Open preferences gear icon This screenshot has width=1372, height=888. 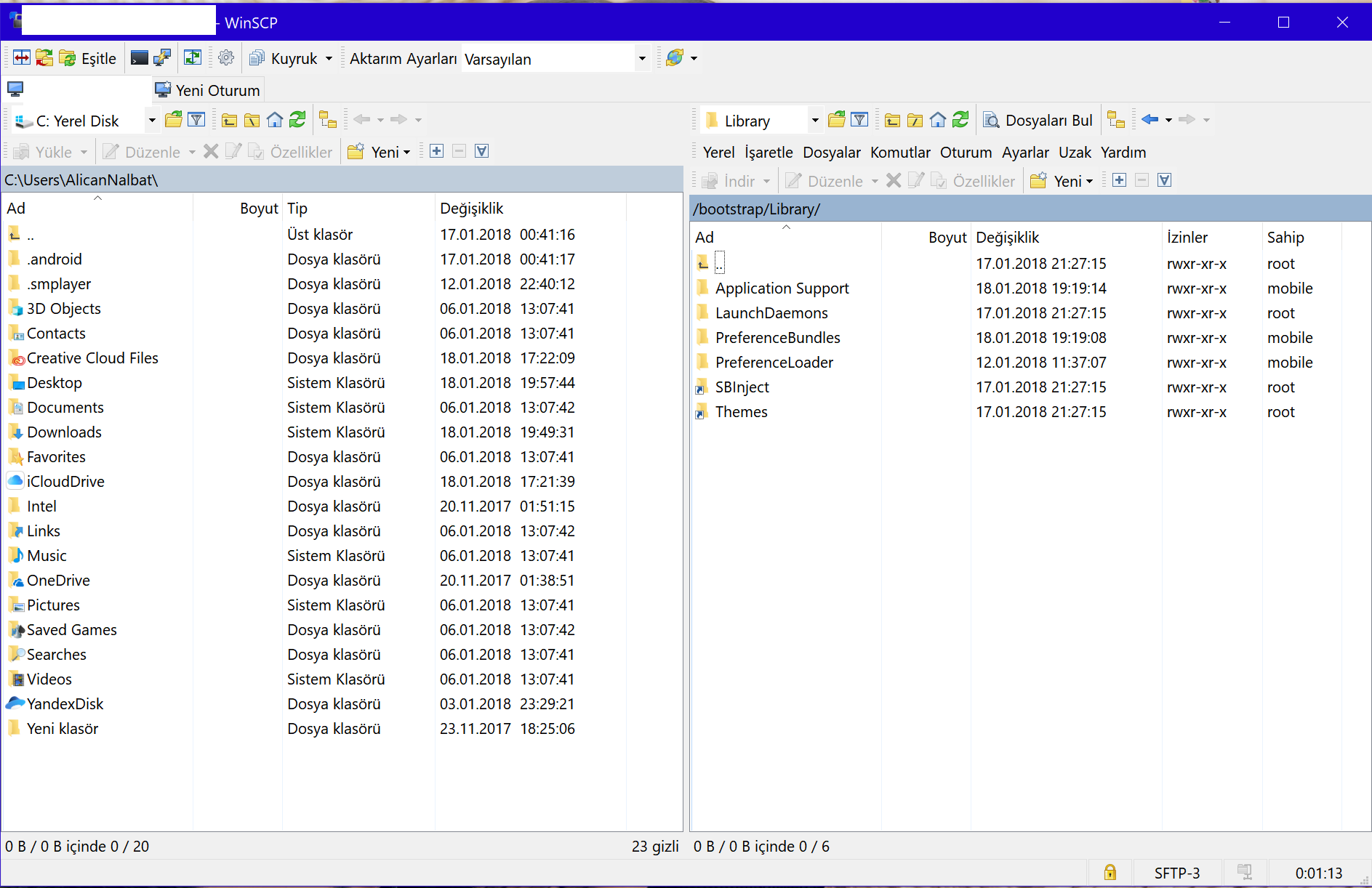(x=226, y=58)
